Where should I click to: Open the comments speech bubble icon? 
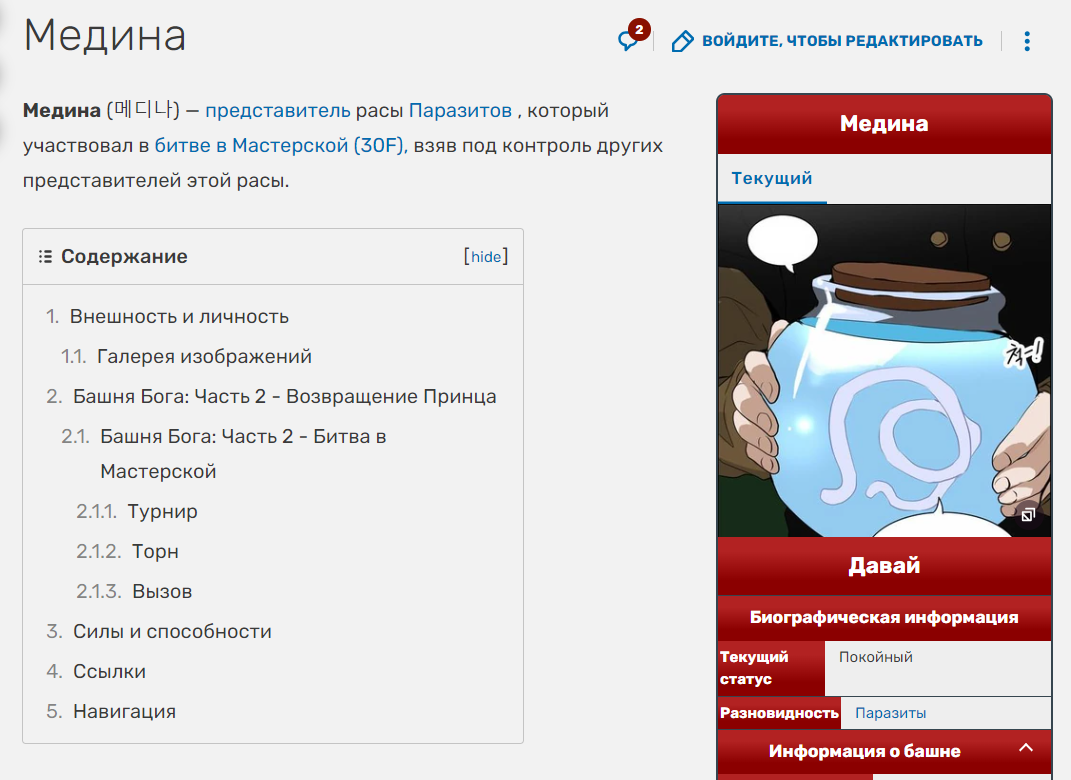(628, 41)
